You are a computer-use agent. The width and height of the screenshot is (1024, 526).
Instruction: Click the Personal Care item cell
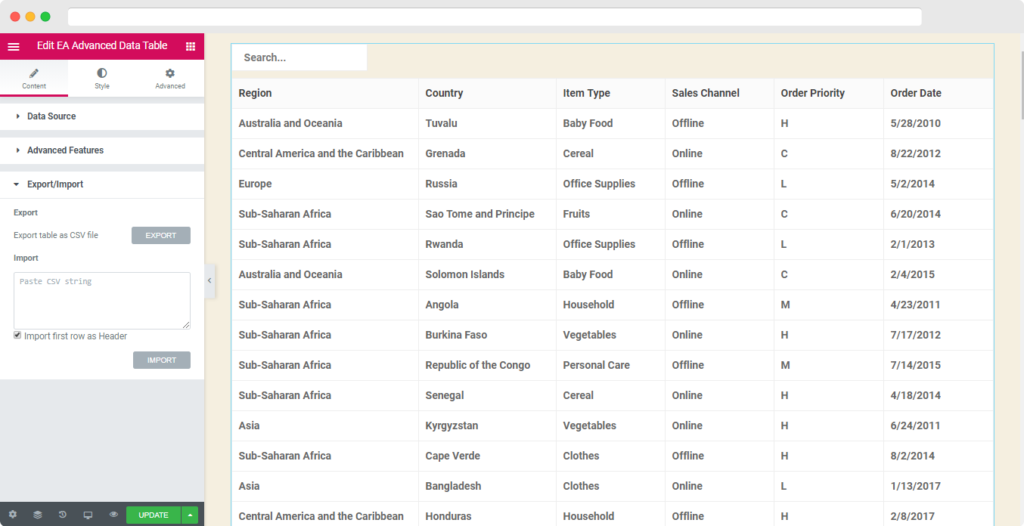pyautogui.click(x=611, y=365)
